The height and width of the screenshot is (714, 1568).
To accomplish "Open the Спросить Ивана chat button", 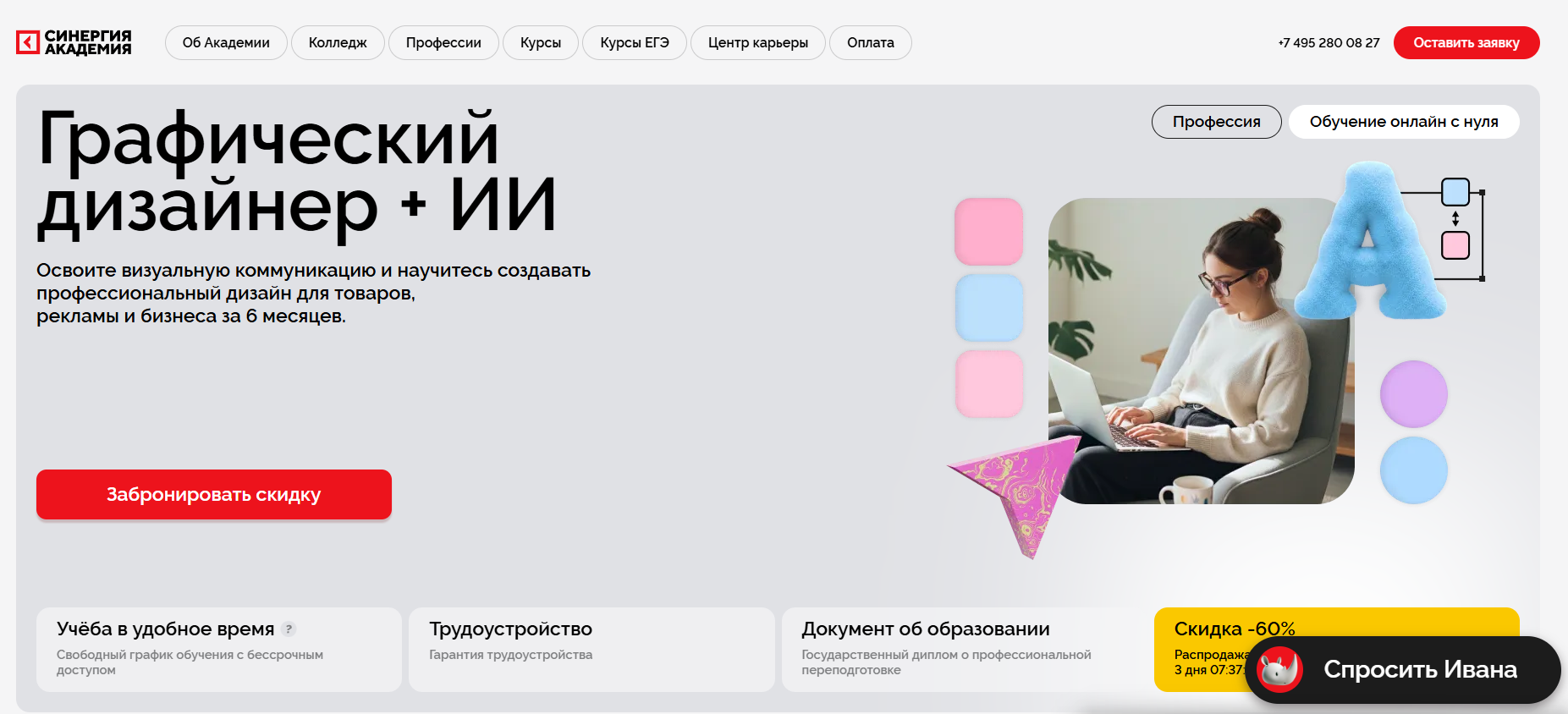I will point(1403,670).
